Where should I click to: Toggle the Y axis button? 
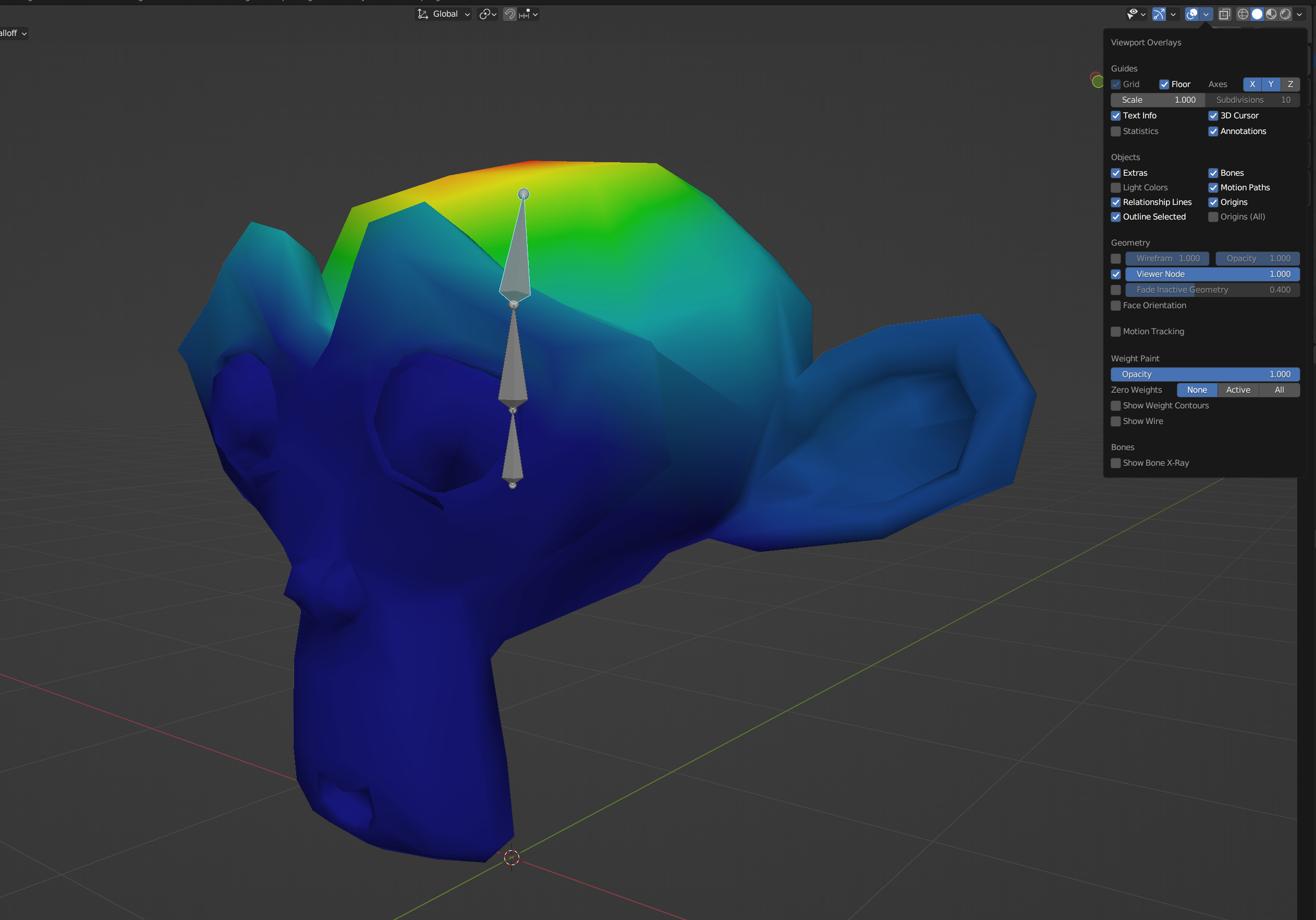pos(1271,84)
